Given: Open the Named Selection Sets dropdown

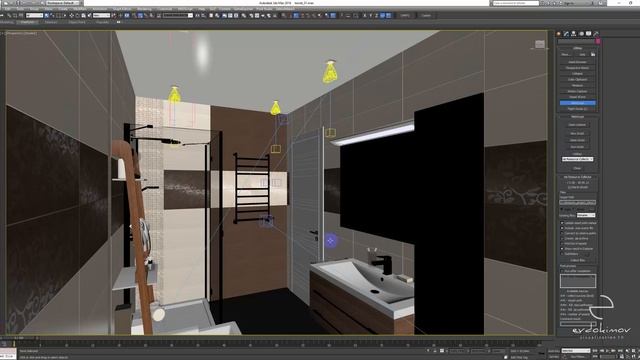Looking at the screenshot, I should (178, 16).
